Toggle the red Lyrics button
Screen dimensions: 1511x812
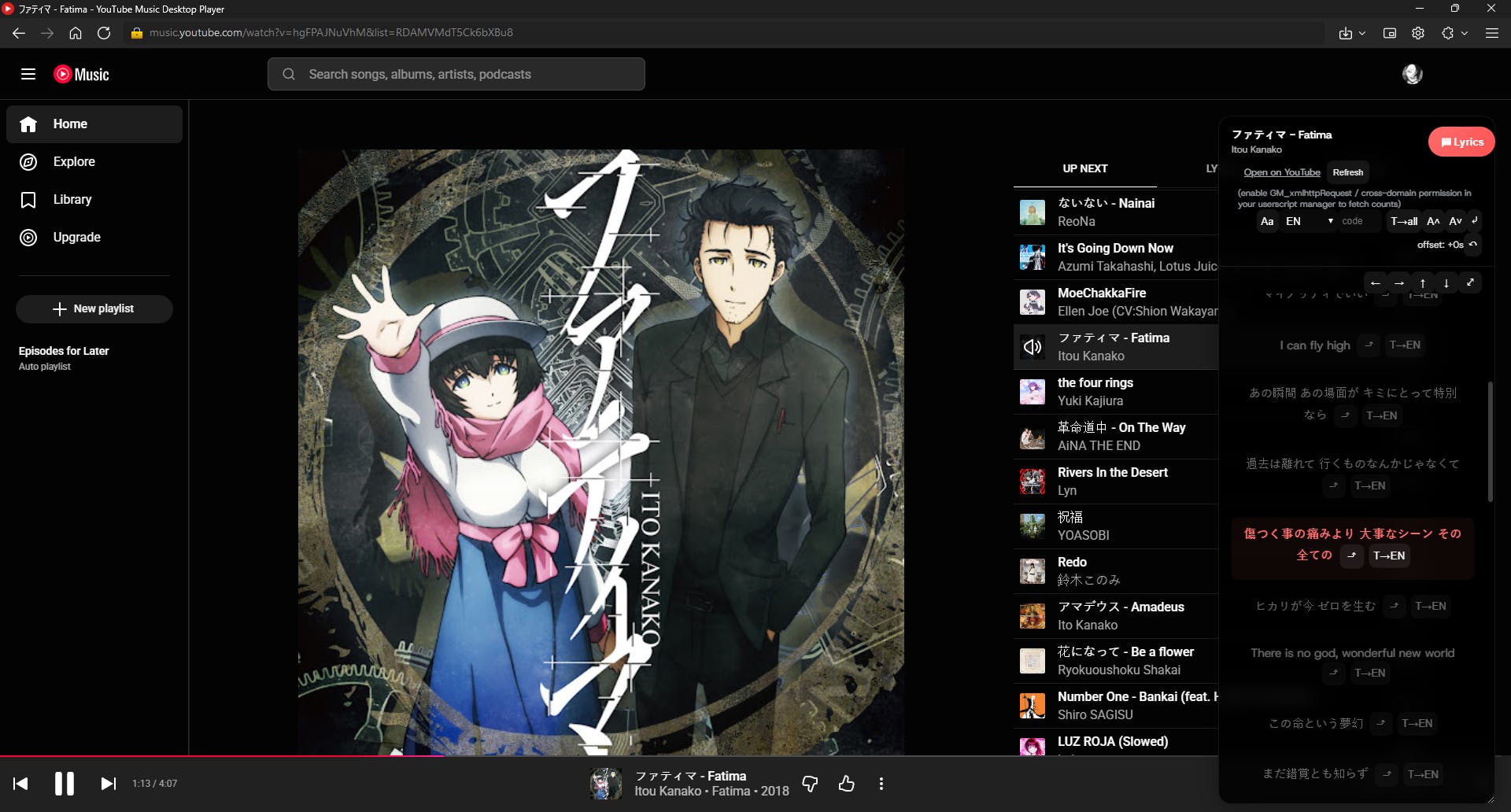(1461, 142)
